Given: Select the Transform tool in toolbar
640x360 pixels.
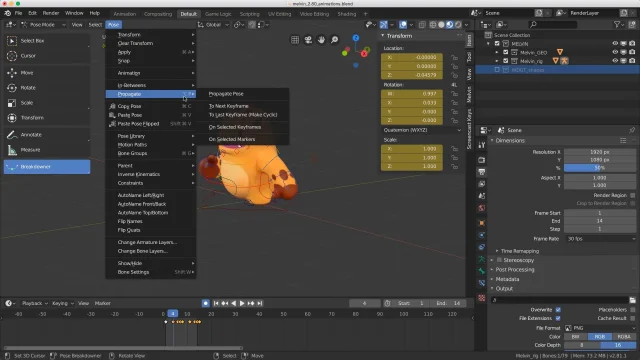Looking at the screenshot, I should [47, 118].
